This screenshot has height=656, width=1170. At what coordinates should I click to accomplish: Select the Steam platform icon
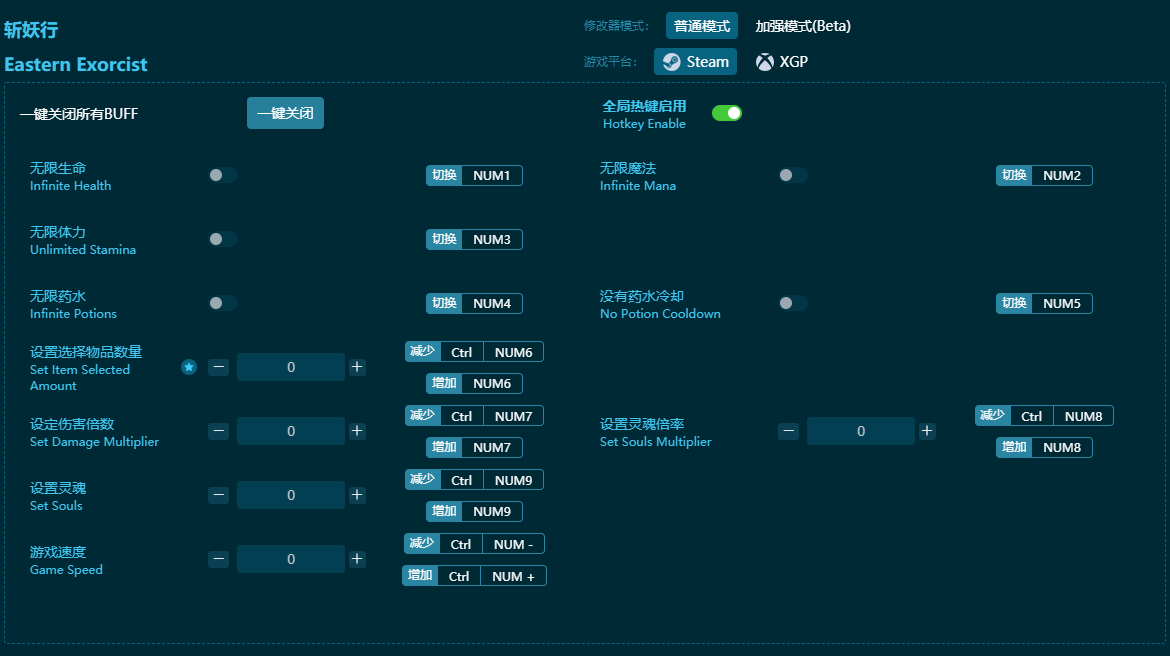coord(671,62)
